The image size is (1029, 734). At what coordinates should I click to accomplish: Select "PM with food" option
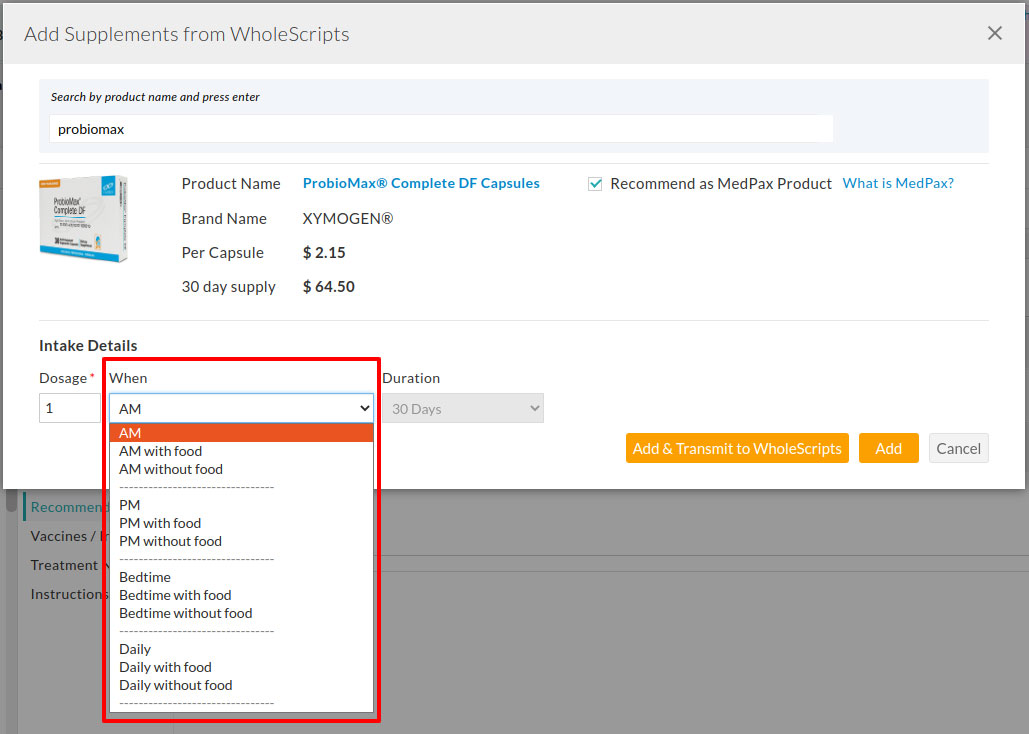[x=160, y=523]
